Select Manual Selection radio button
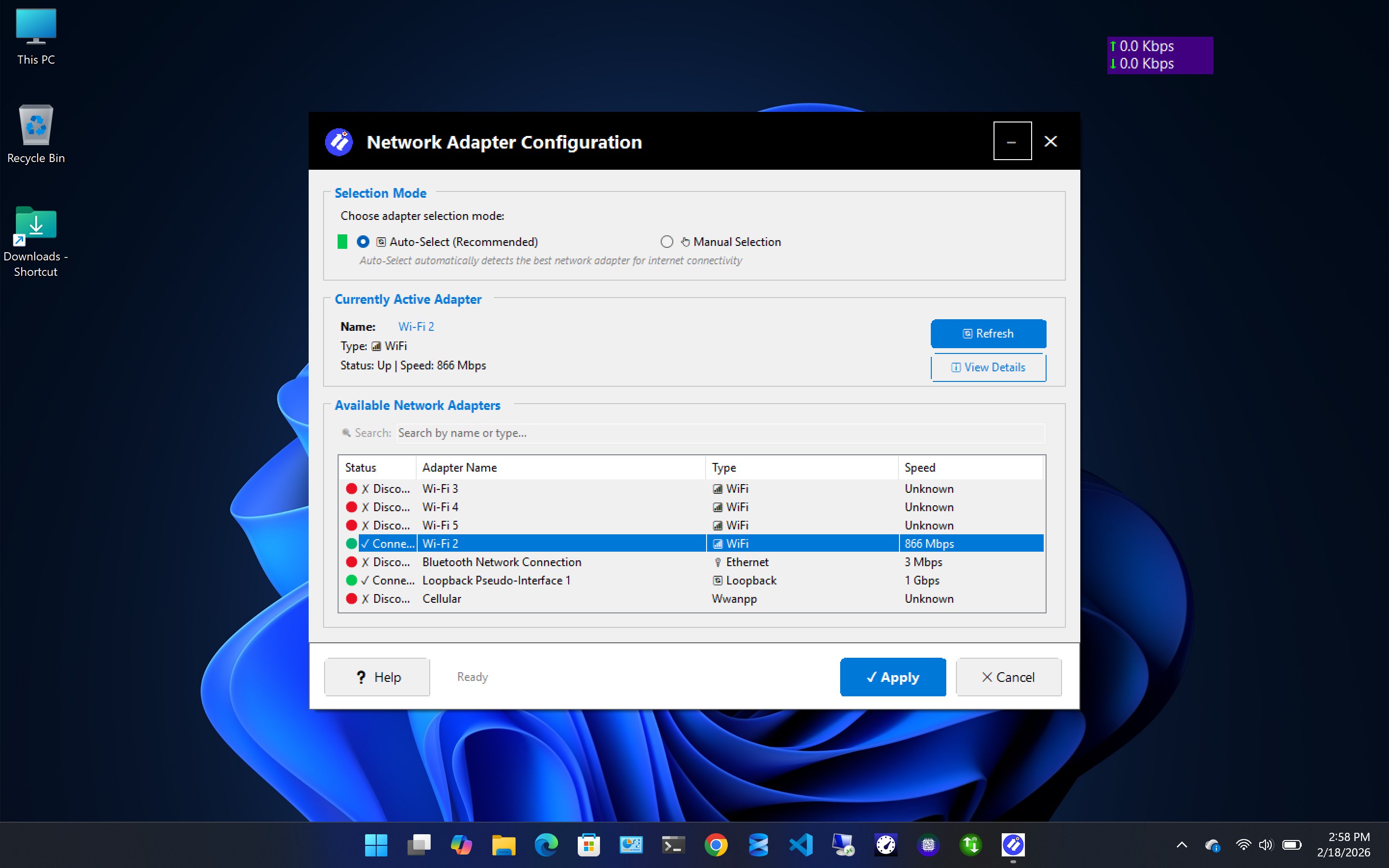Screen dimensions: 1389x868 (x=667, y=242)
